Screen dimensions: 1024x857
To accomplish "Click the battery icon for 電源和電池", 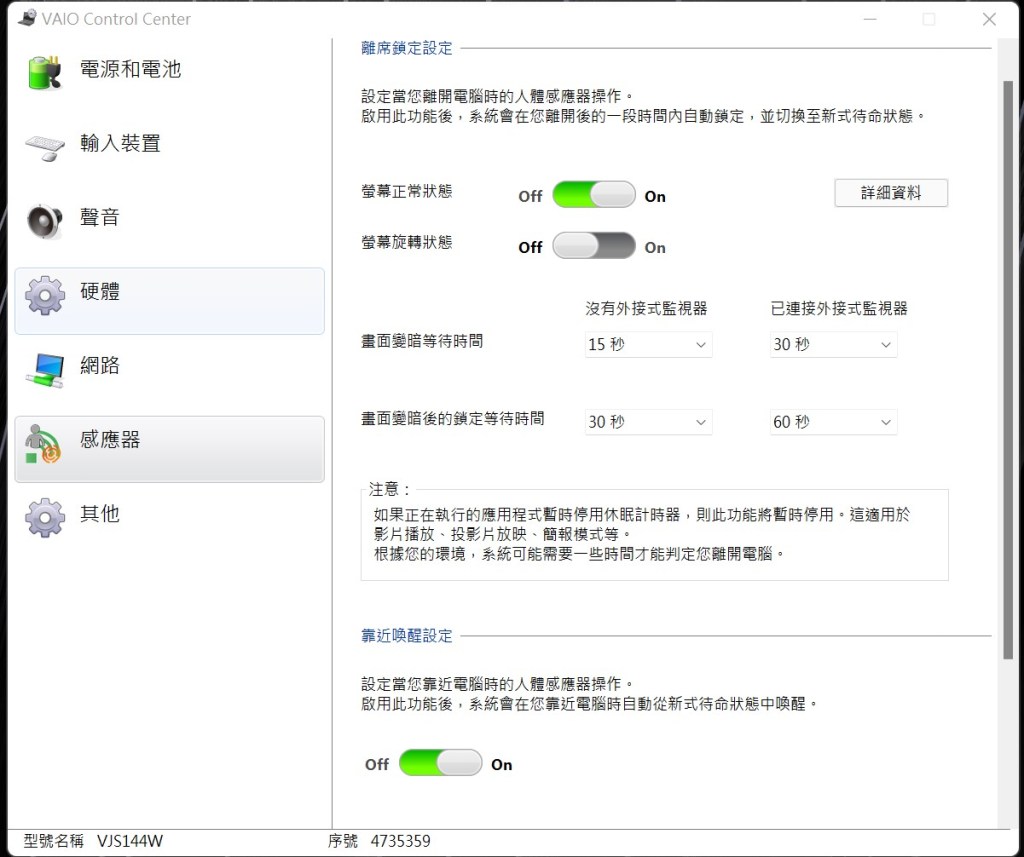I will coord(44,71).
